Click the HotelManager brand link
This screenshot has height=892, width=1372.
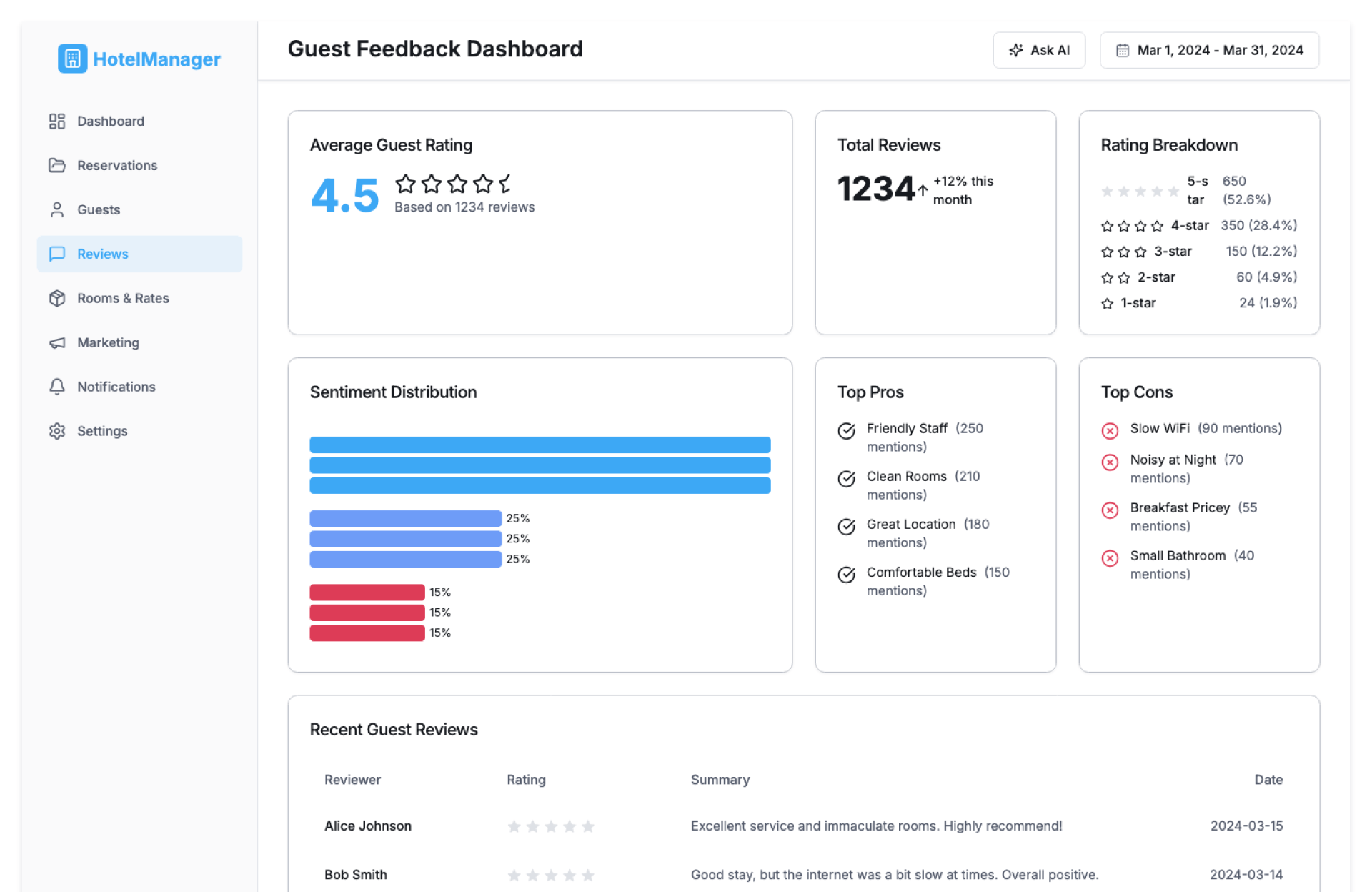click(x=156, y=59)
